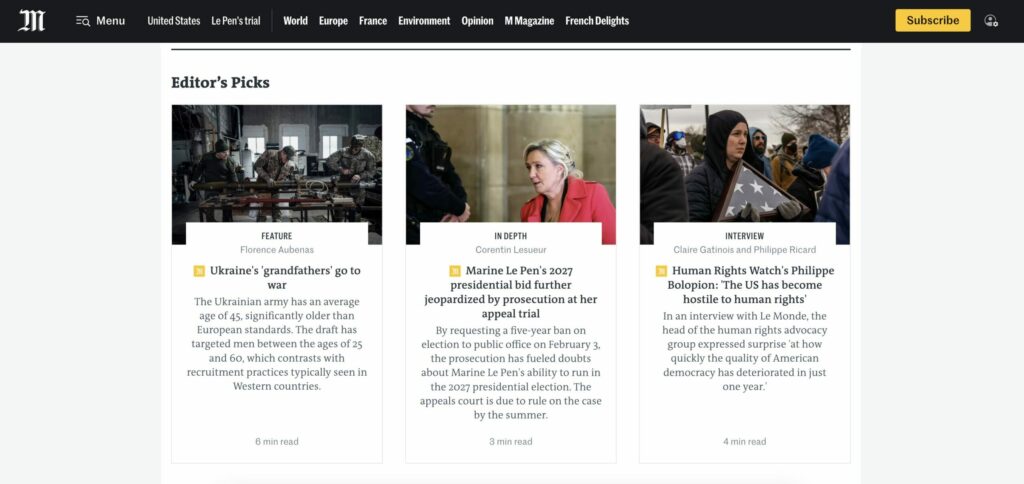Open the Menu search icon
The height and width of the screenshot is (484, 1024).
tap(83, 21)
